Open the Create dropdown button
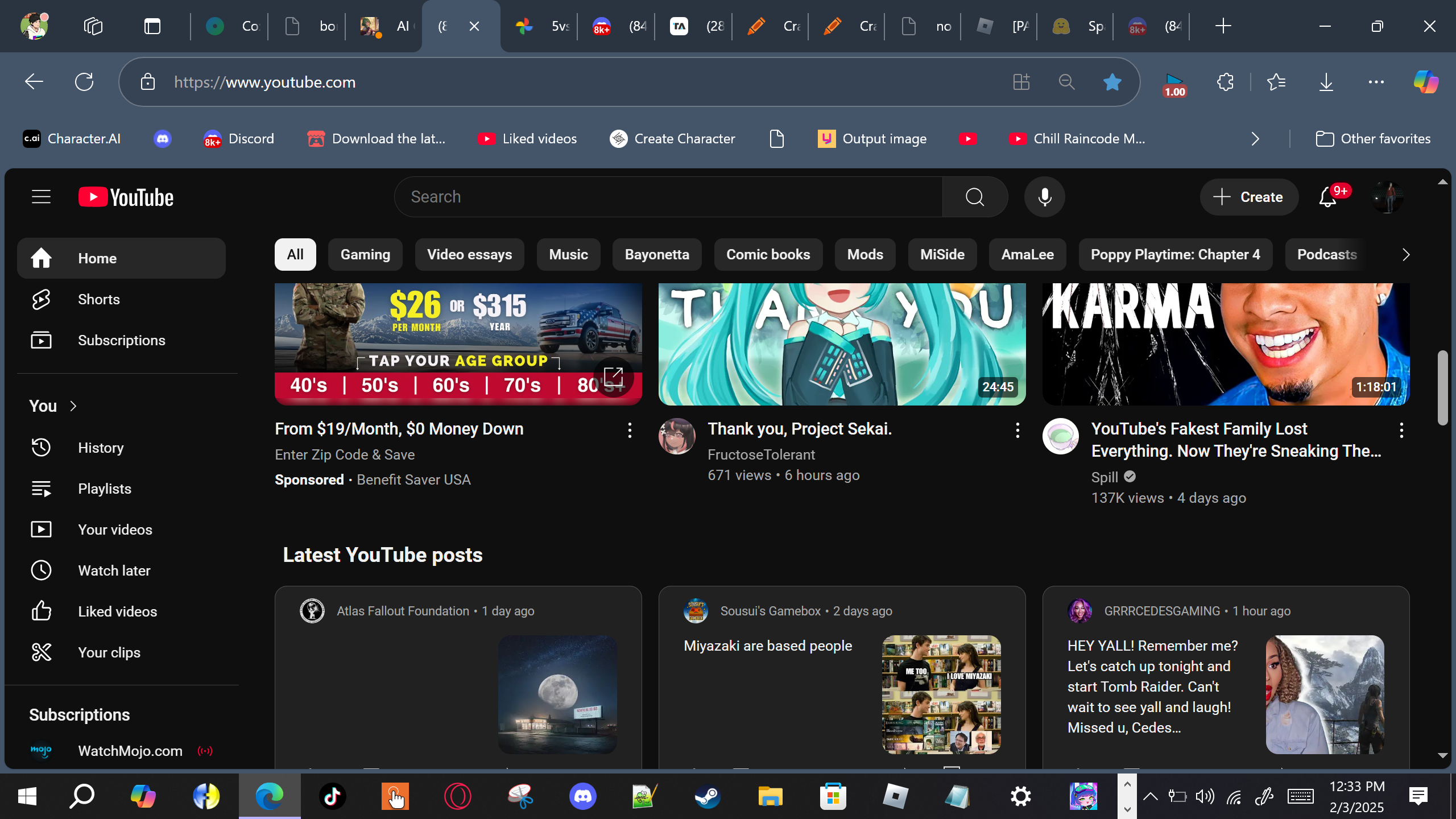Screen dimensions: 1456x819 pos(1249,197)
